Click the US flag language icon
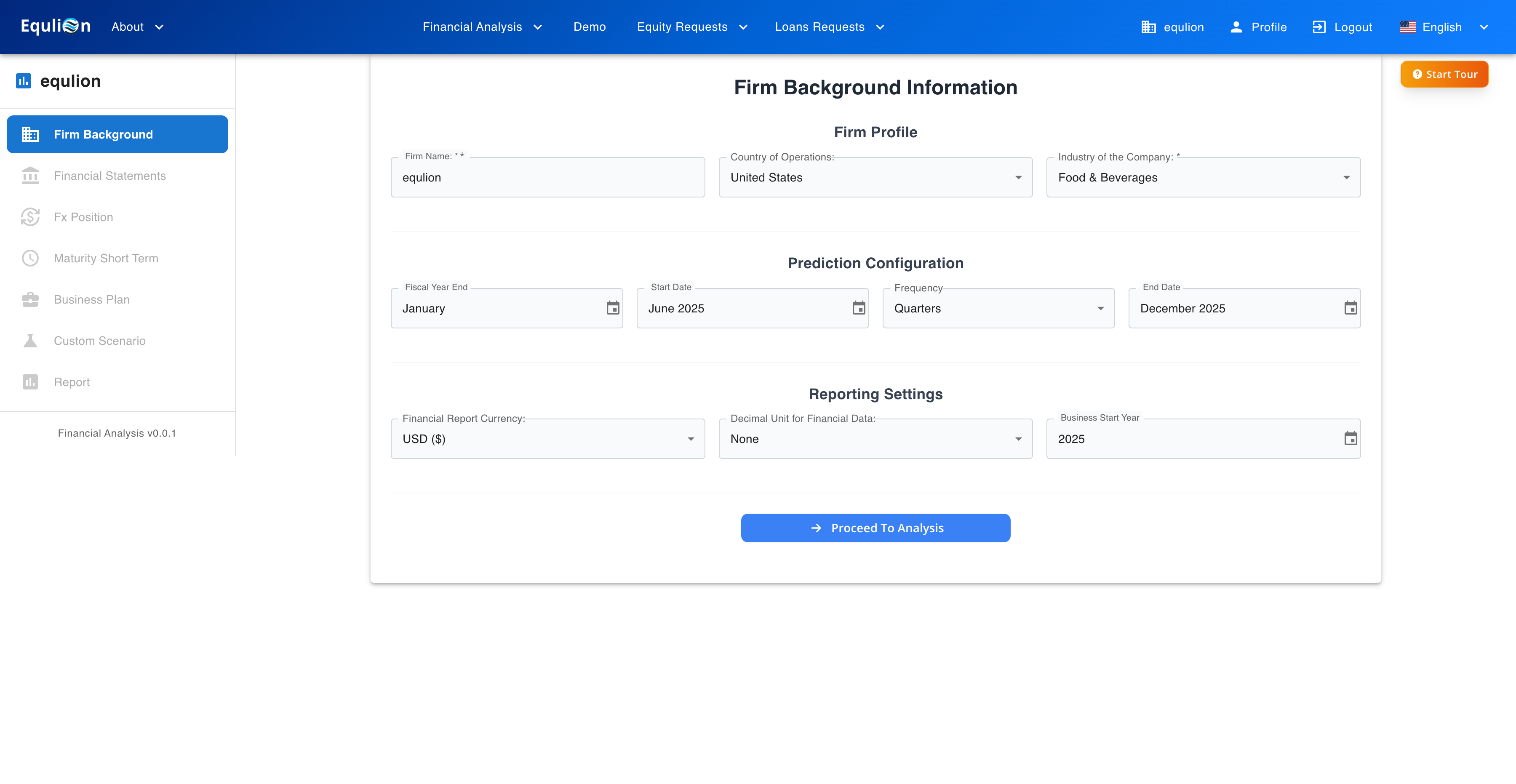This screenshot has width=1516, height=784. point(1407,27)
